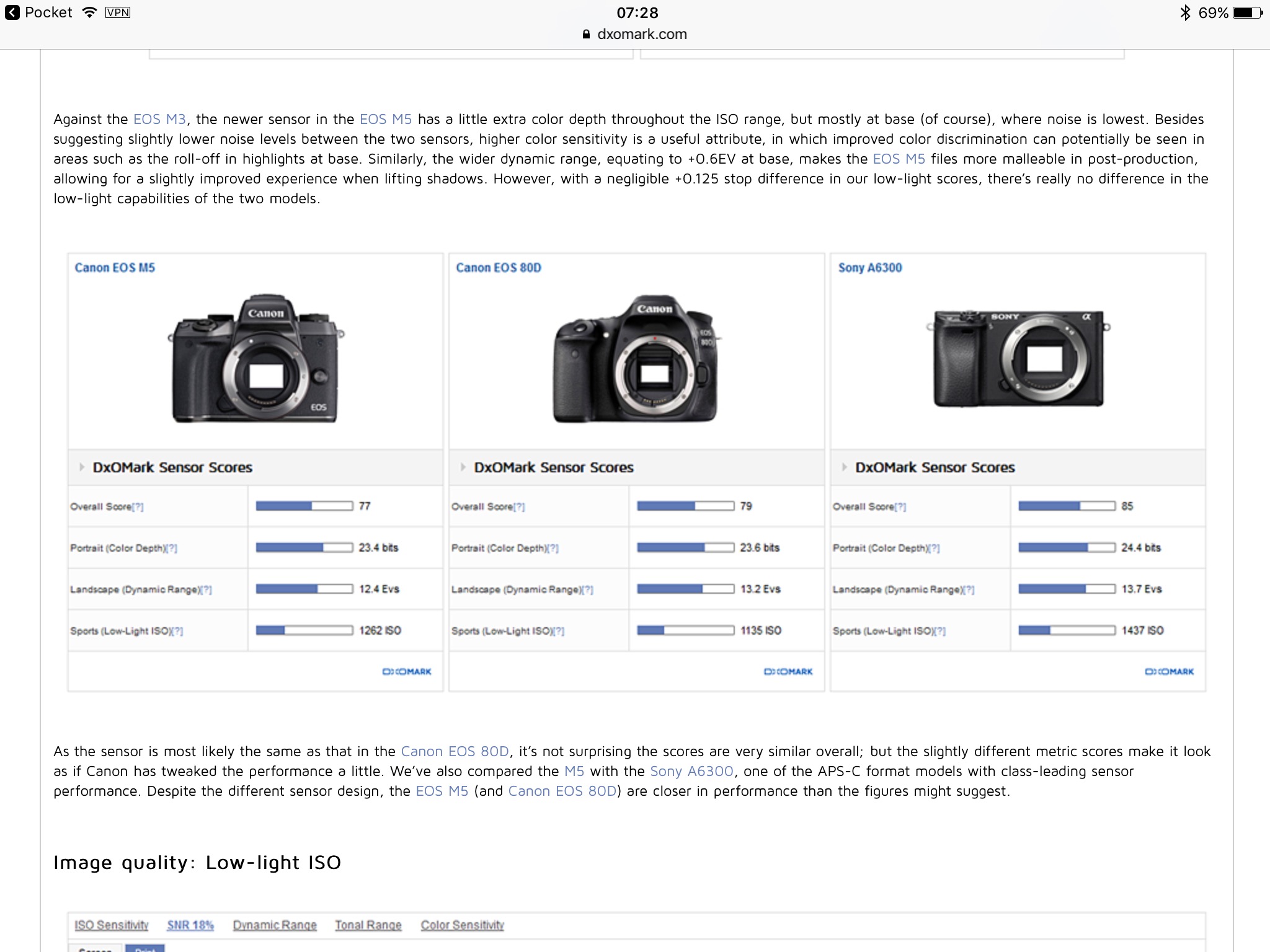Image resolution: width=1270 pixels, height=952 pixels.
Task: Open help [?] for Sony A6300 Portrait Color Depth
Action: tap(935, 549)
